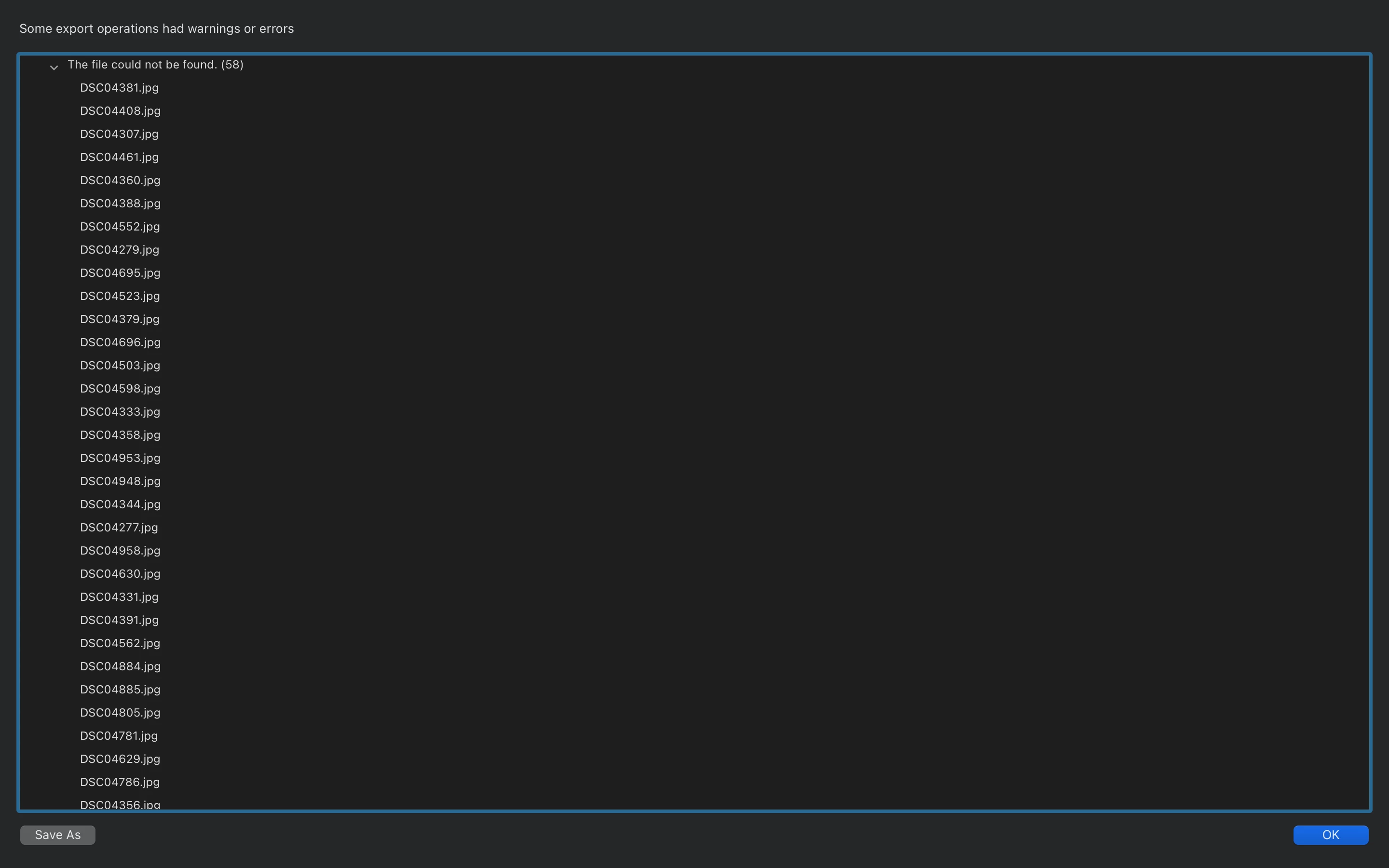
Task: Click DSC04344.jpg in the list
Action: pos(120,504)
